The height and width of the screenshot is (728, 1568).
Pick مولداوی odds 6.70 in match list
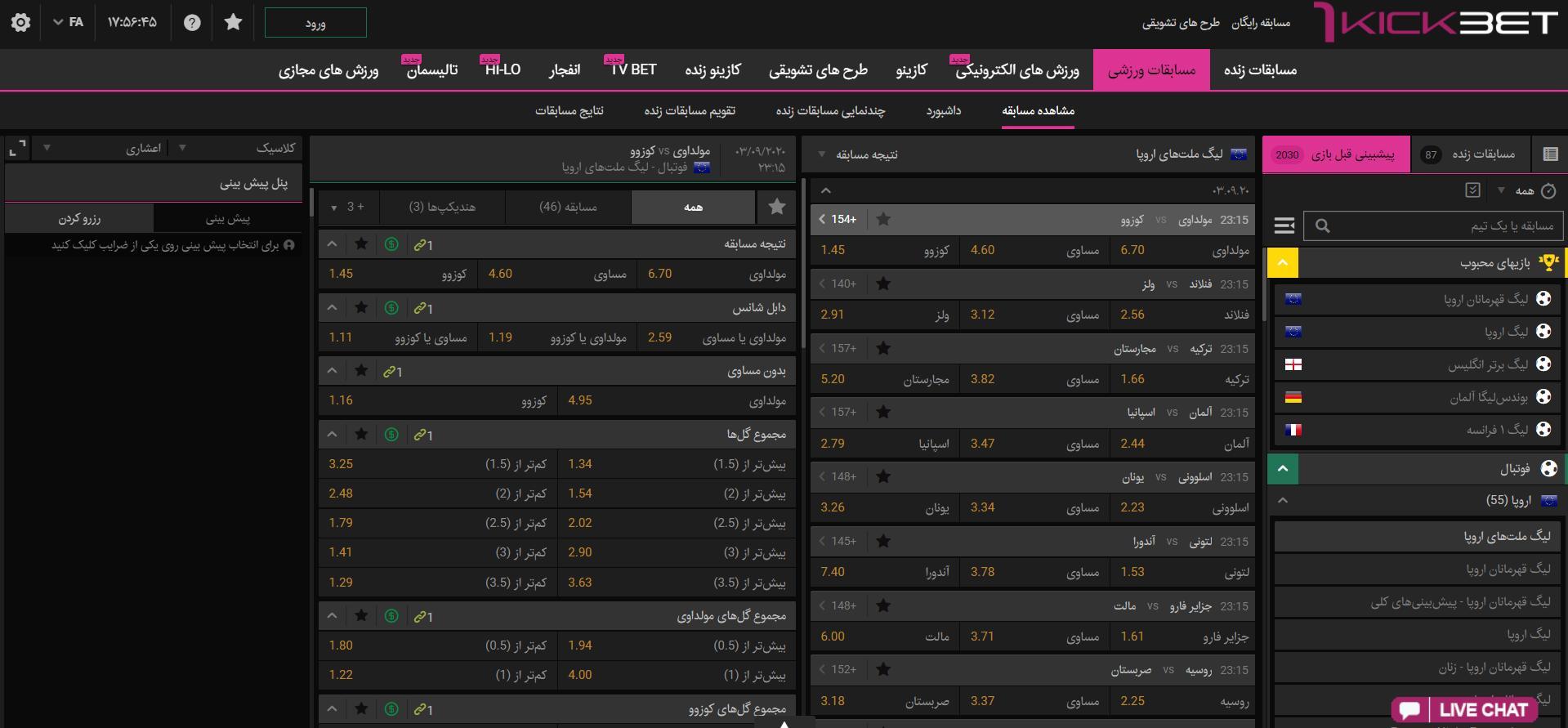tap(1184, 250)
